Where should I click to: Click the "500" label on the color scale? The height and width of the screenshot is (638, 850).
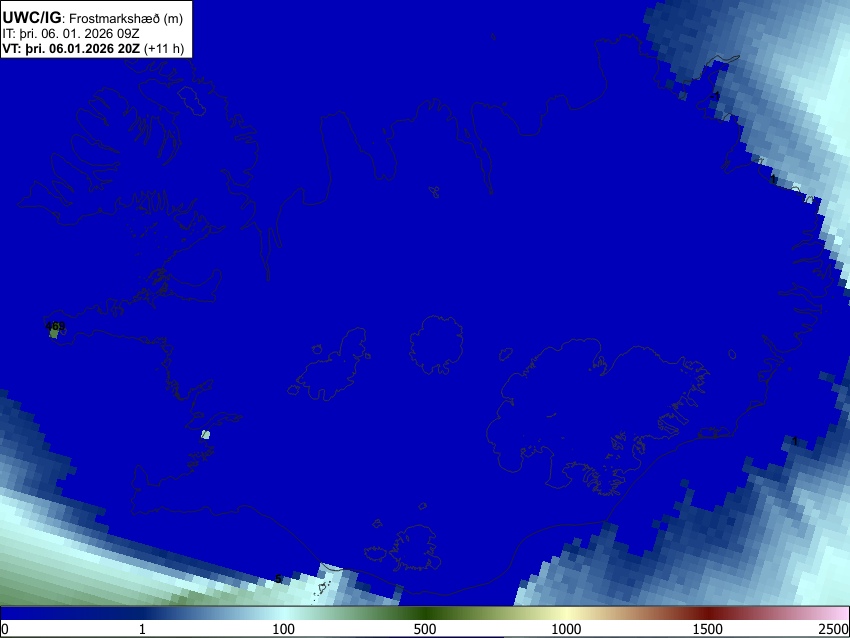pyautogui.click(x=424, y=629)
